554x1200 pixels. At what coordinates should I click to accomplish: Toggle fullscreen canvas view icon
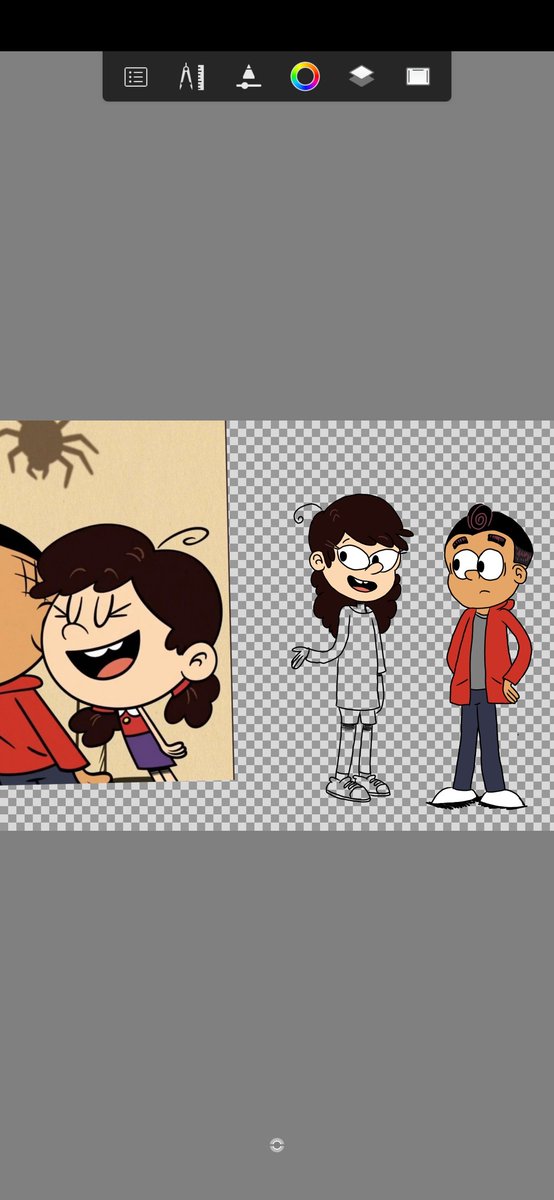pos(418,77)
